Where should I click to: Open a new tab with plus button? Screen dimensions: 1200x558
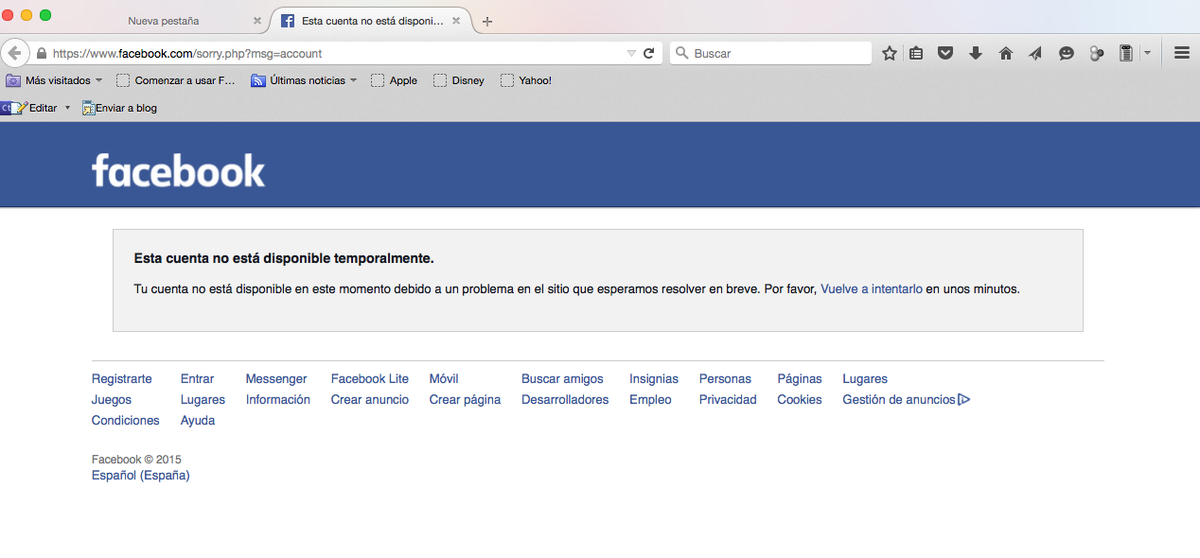pyautogui.click(x=487, y=21)
